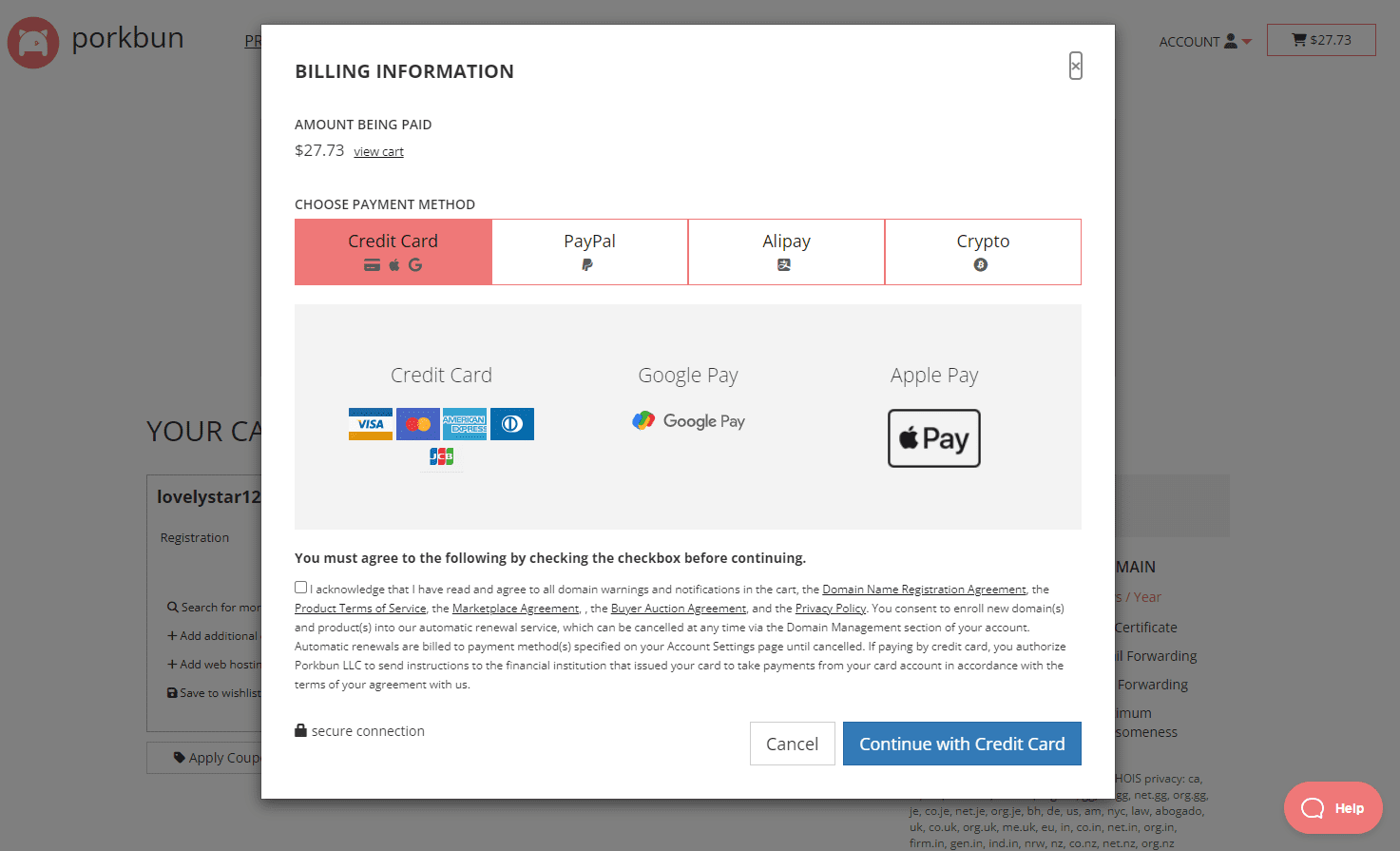
Task: Click the Visa card logo
Action: 371,424
